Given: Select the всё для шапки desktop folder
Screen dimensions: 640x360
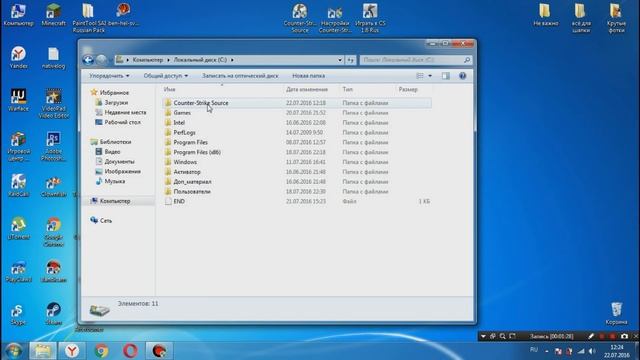Looking at the screenshot, I should (580, 18).
